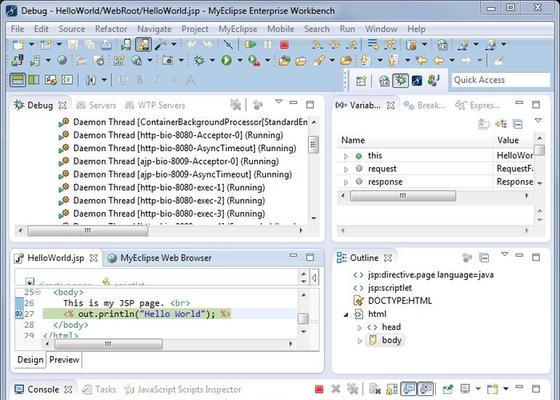Click the Variables table horizontal scrollbar thumb
This screenshot has height=400, width=560.
click(402, 196)
